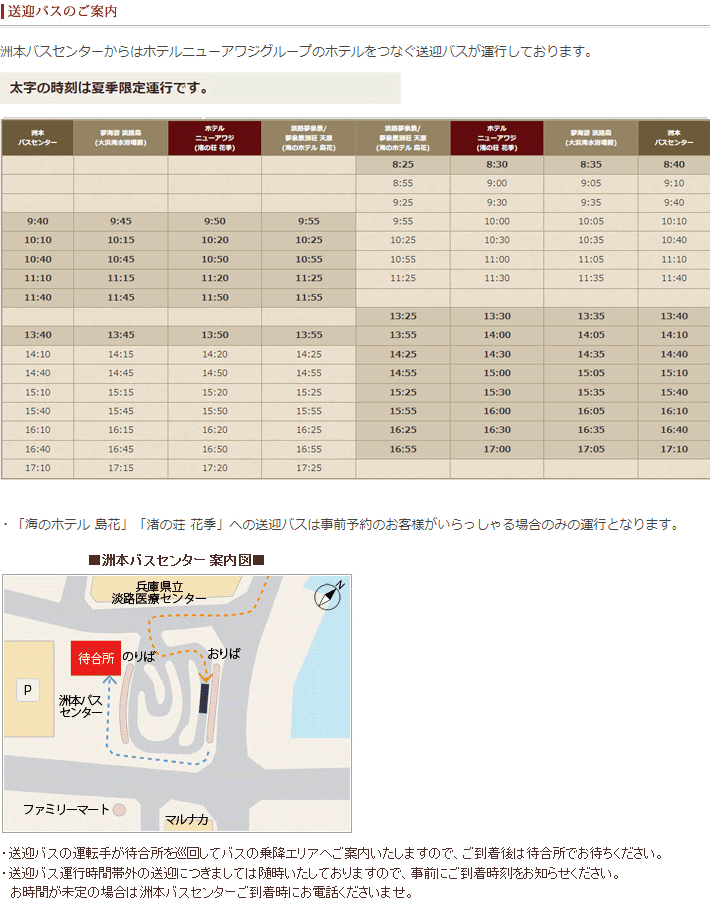
Task: Click the 兵庫県立 淡路医療センター label
Action: pos(159,592)
